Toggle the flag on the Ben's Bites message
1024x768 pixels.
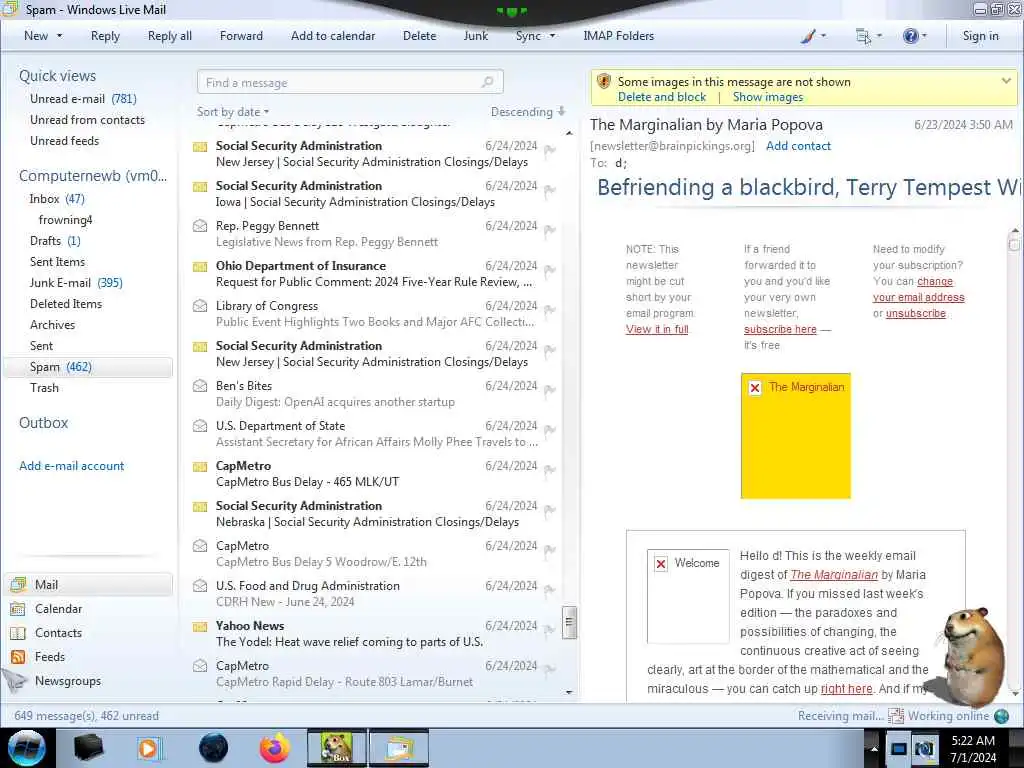(x=550, y=390)
